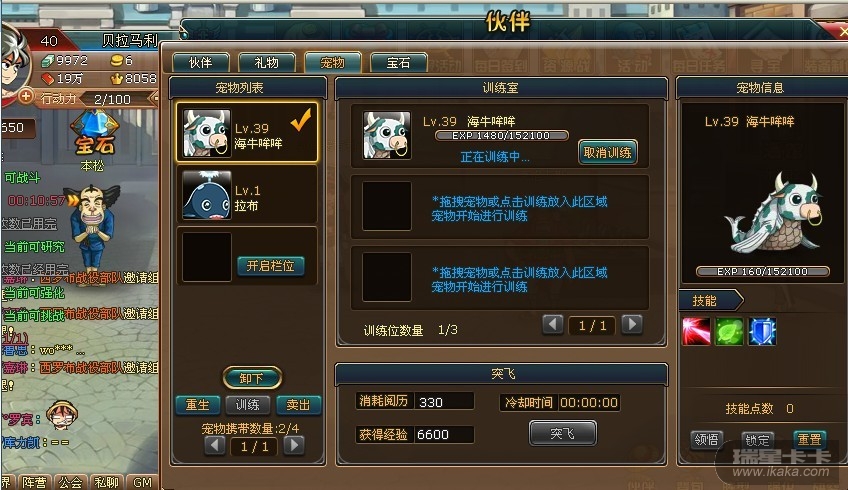Select Lv.1 拉布 whale pet in list
This screenshot has width=848, height=490.
(x=247, y=195)
